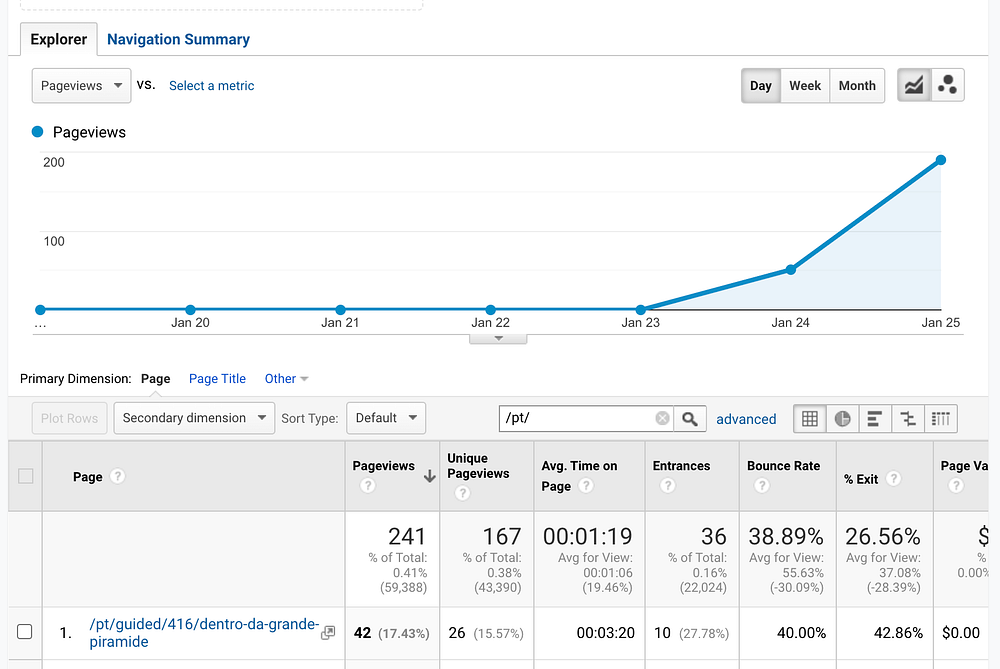Click the Jan 23 data point

point(640,310)
